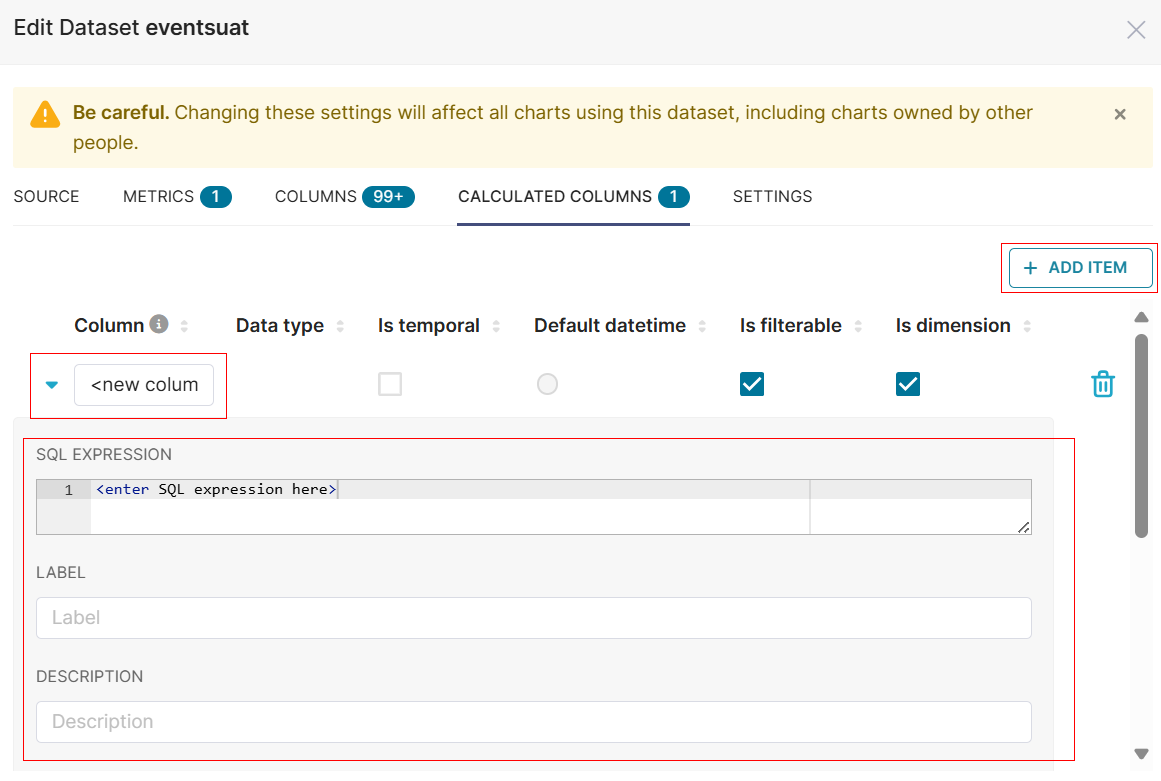Click the Add Item button
1161x781 pixels.
click(x=1080, y=268)
